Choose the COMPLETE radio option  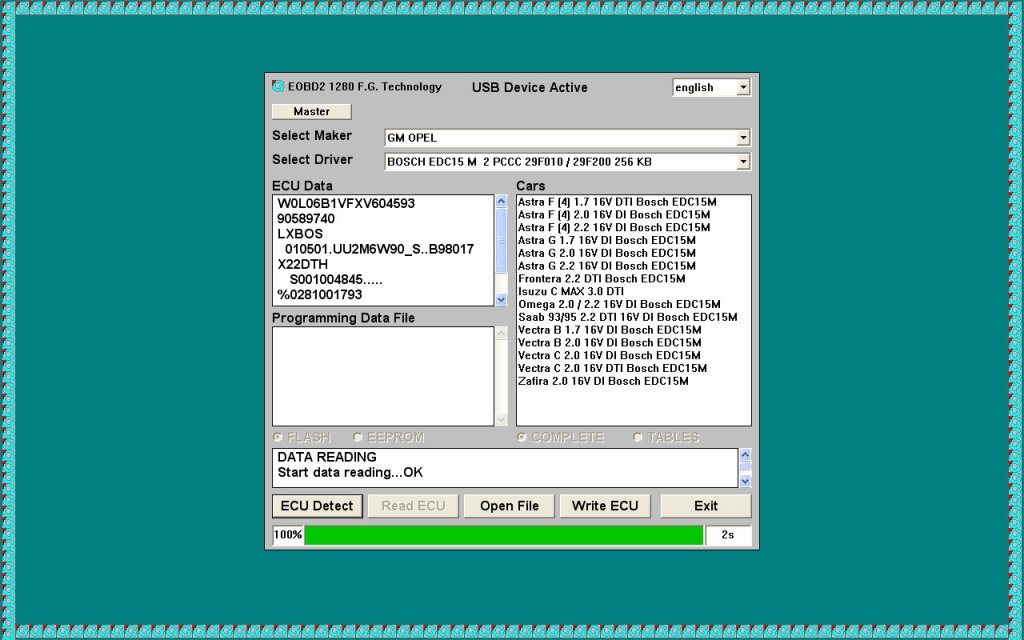click(523, 438)
